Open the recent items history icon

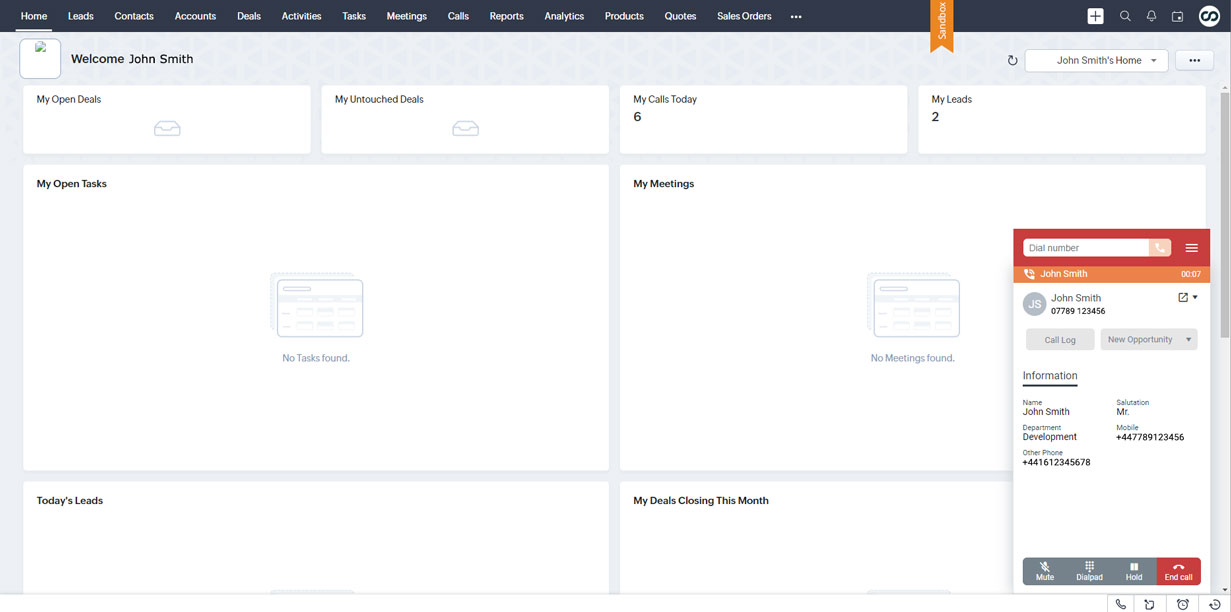(1214, 604)
